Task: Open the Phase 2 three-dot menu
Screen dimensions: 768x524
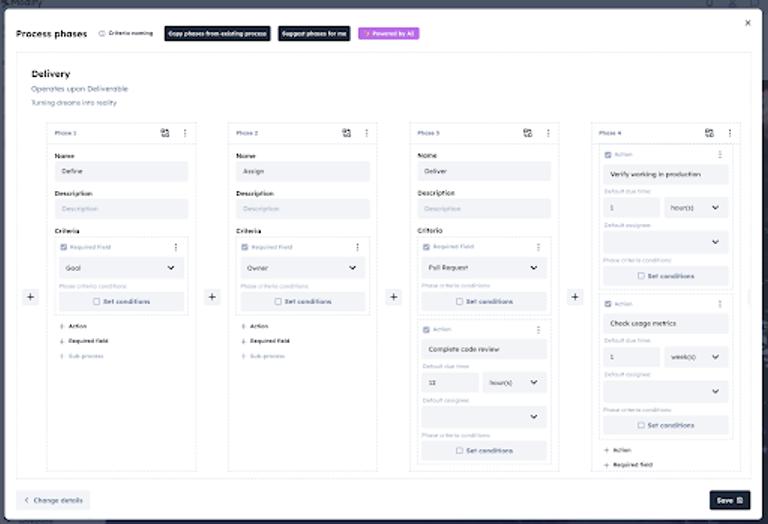Action: pos(366,133)
